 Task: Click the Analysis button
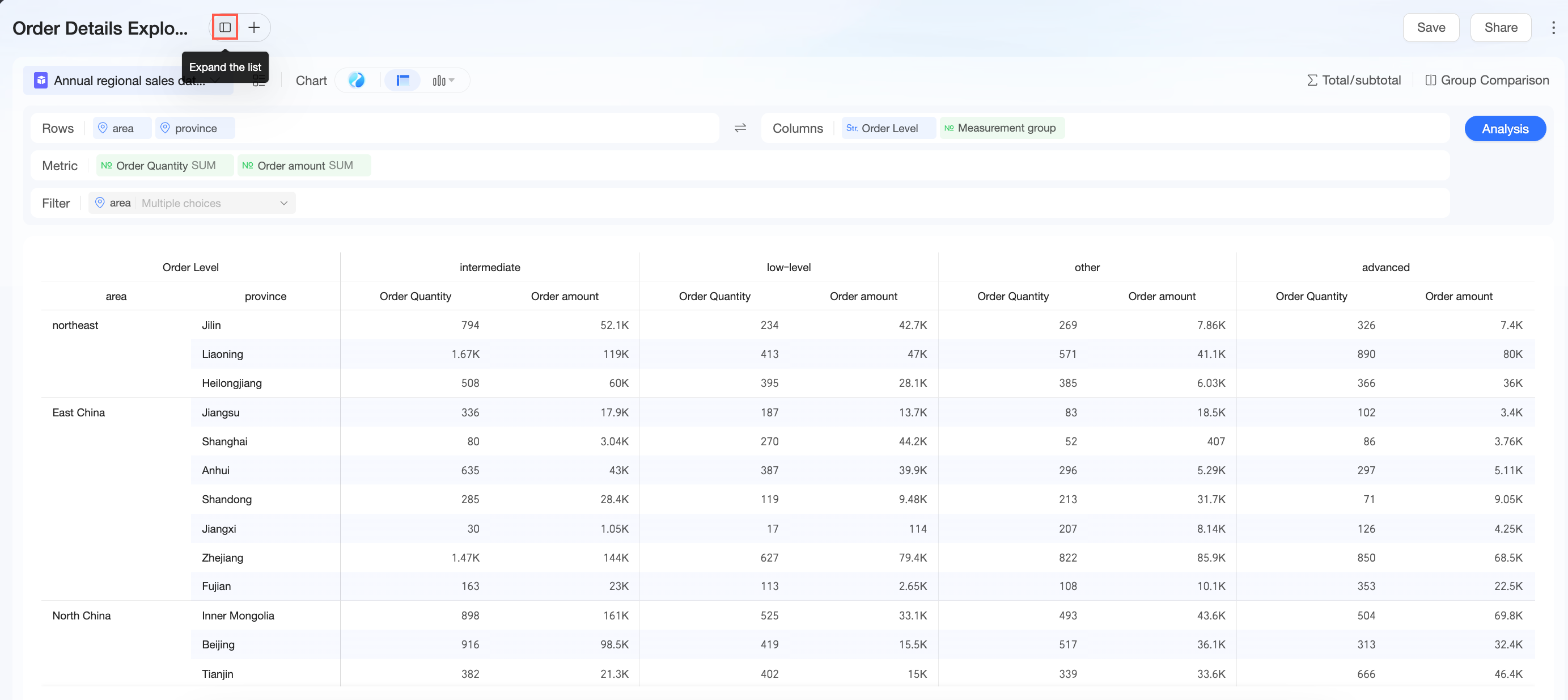point(1505,129)
